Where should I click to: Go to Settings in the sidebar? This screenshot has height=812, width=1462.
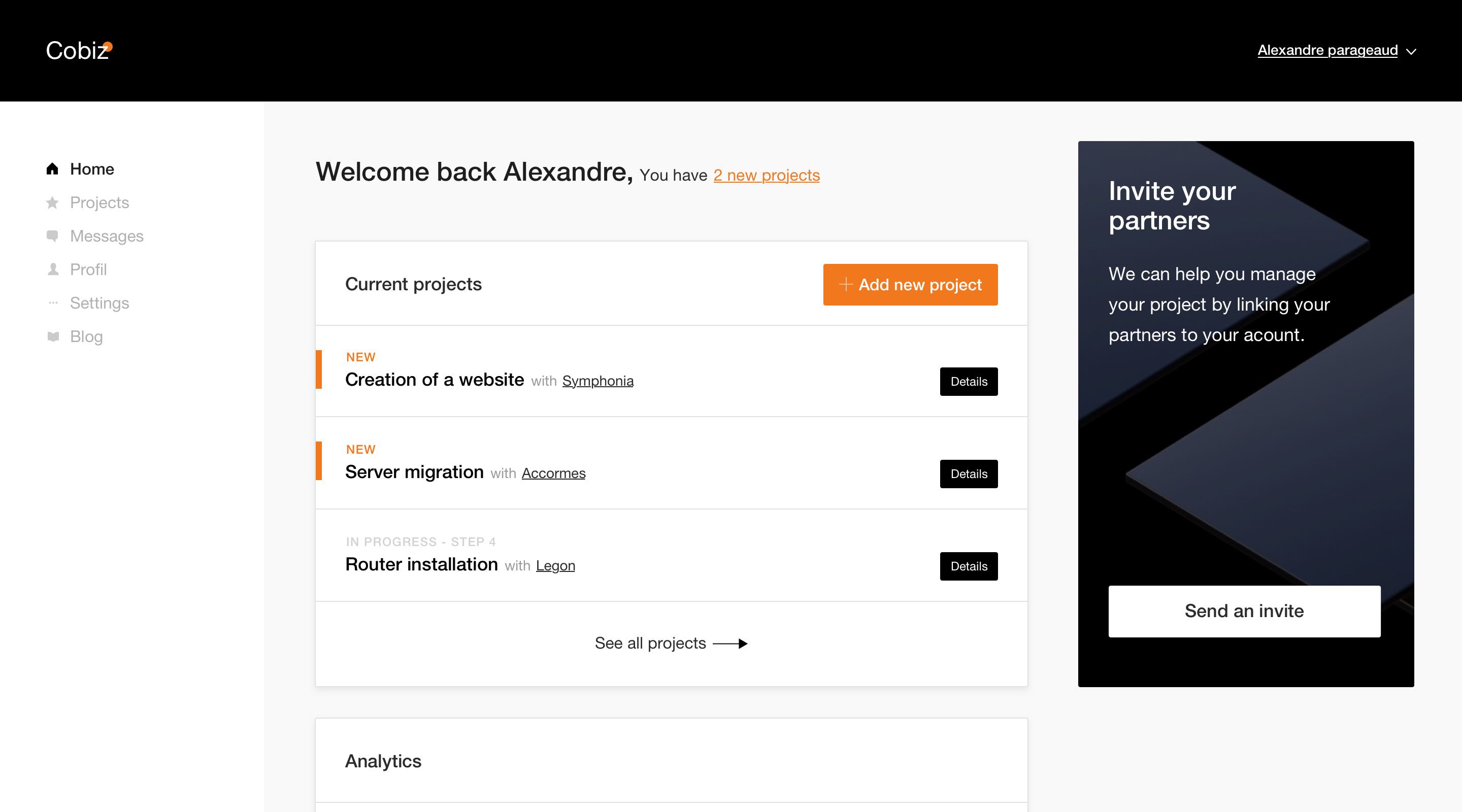click(99, 303)
